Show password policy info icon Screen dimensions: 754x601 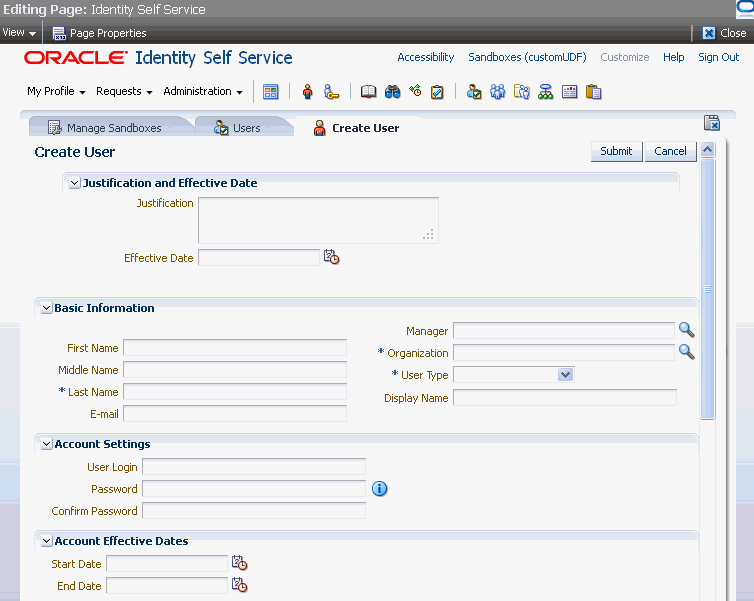point(379,488)
